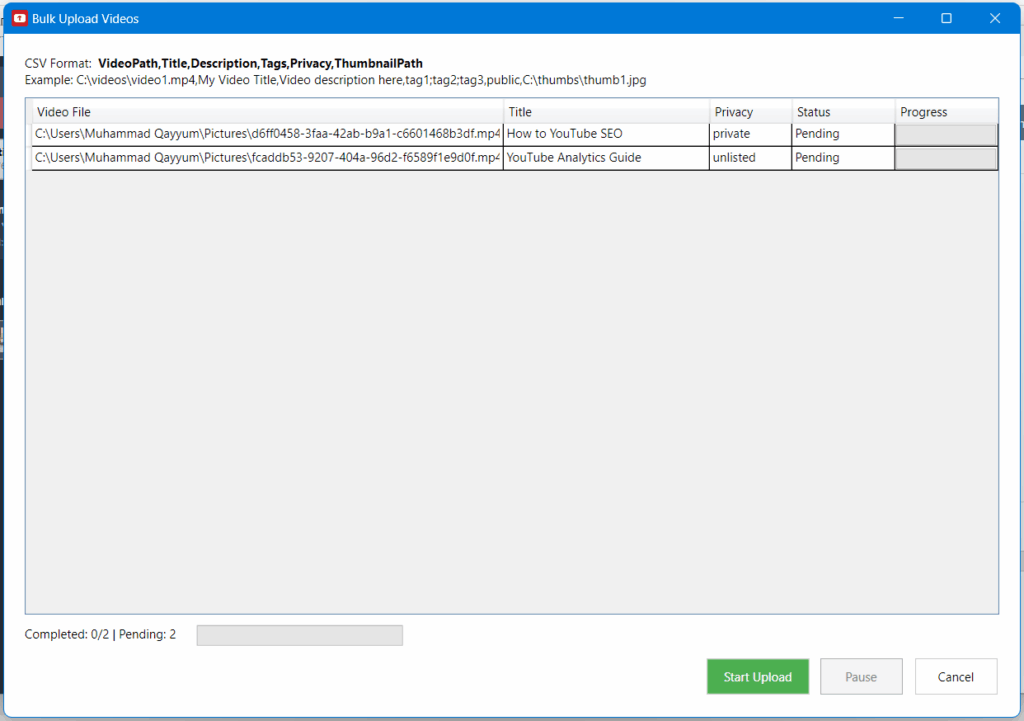Click the Progress column header

[946, 112]
